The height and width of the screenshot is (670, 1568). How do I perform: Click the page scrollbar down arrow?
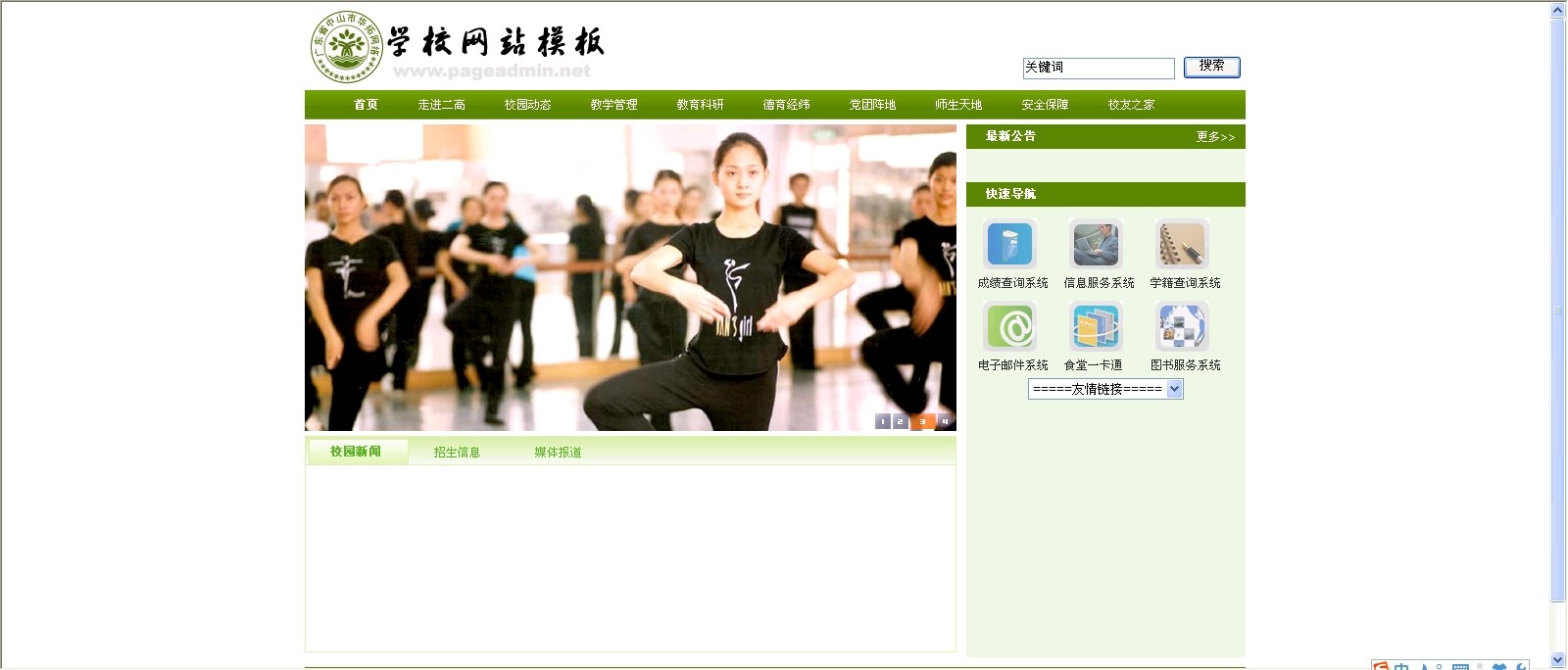pyautogui.click(x=1558, y=660)
